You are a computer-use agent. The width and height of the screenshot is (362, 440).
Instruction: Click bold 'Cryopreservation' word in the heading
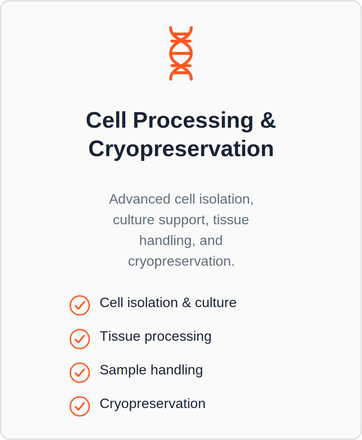click(x=181, y=149)
